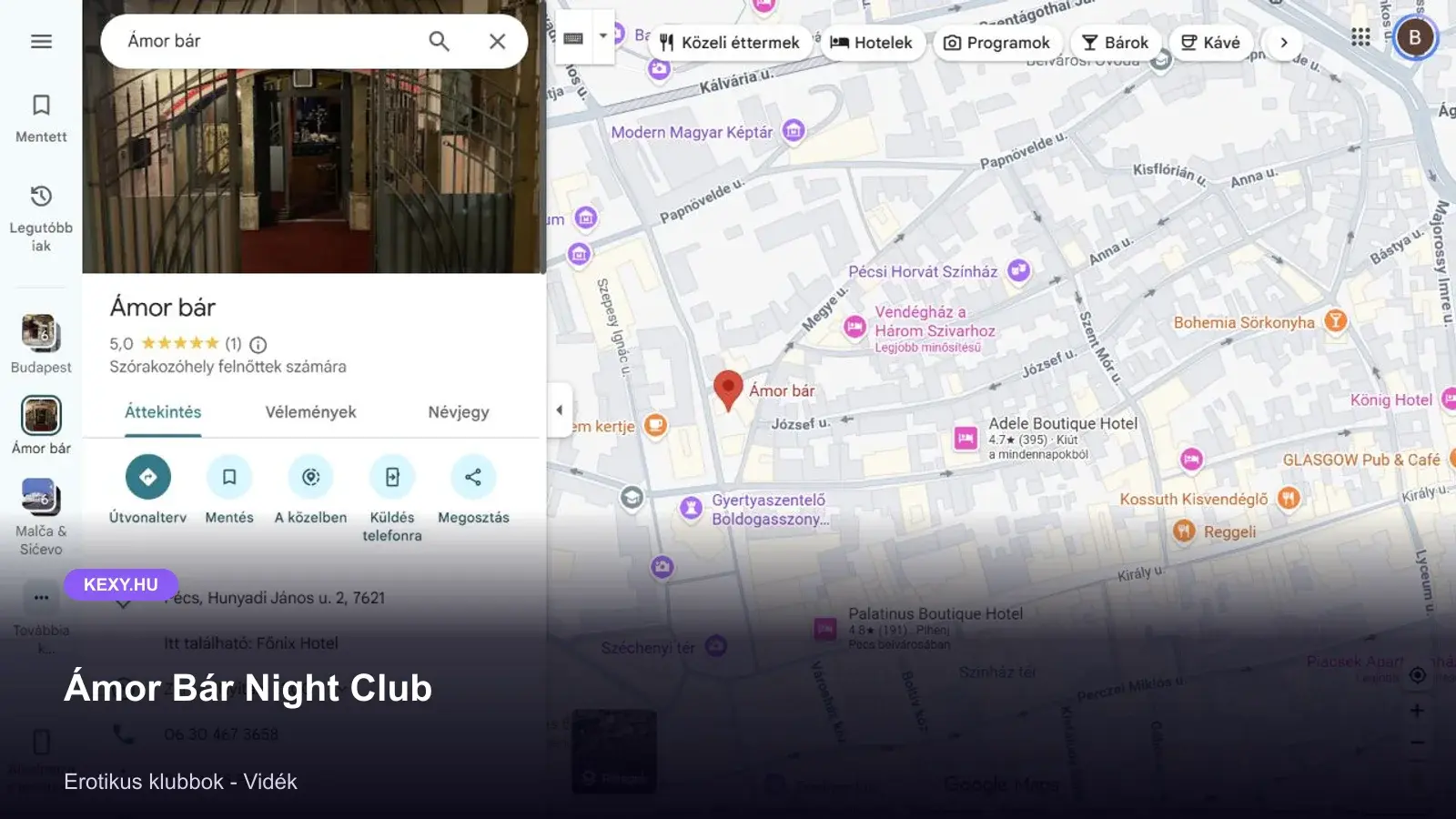Click the Ámor bár place photo
This screenshot has height=819, width=1456.
pos(314,168)
